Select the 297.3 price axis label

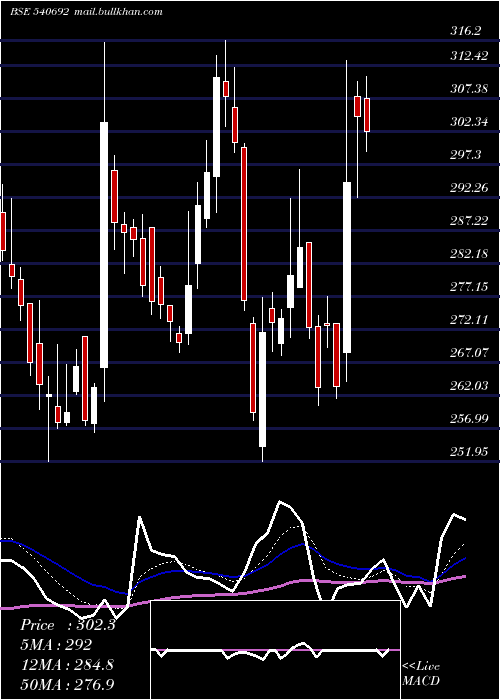pyautogui.click(x=466, y=155)
